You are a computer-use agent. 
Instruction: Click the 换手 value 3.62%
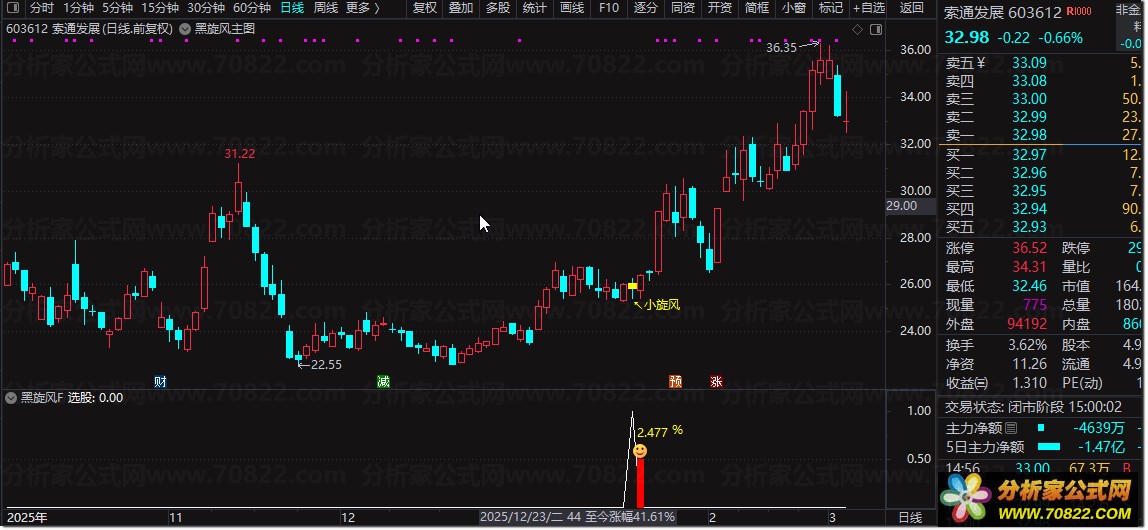click(1026, 345)
